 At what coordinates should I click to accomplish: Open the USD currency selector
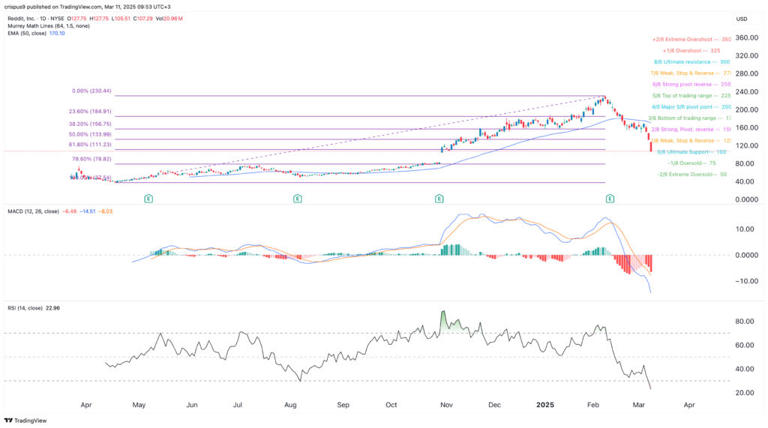pyautogui.click(x=741, y=19)
